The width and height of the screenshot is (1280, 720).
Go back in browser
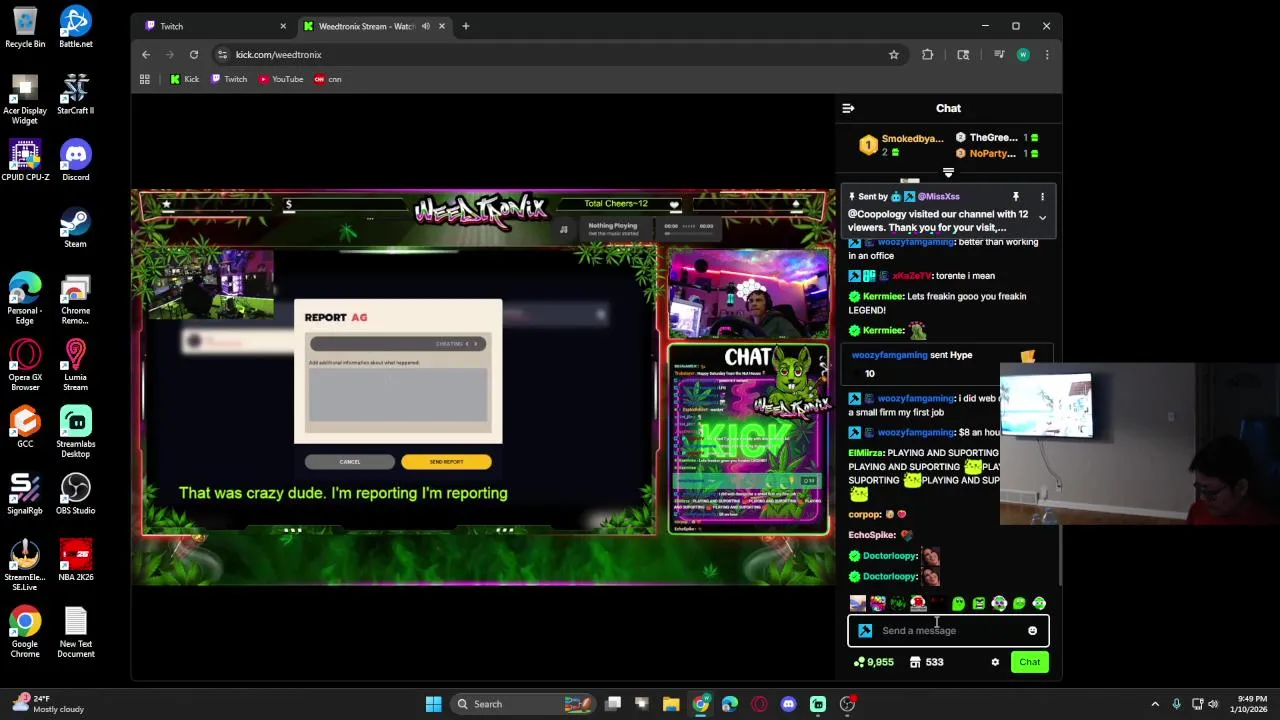[x=146, y=55]
